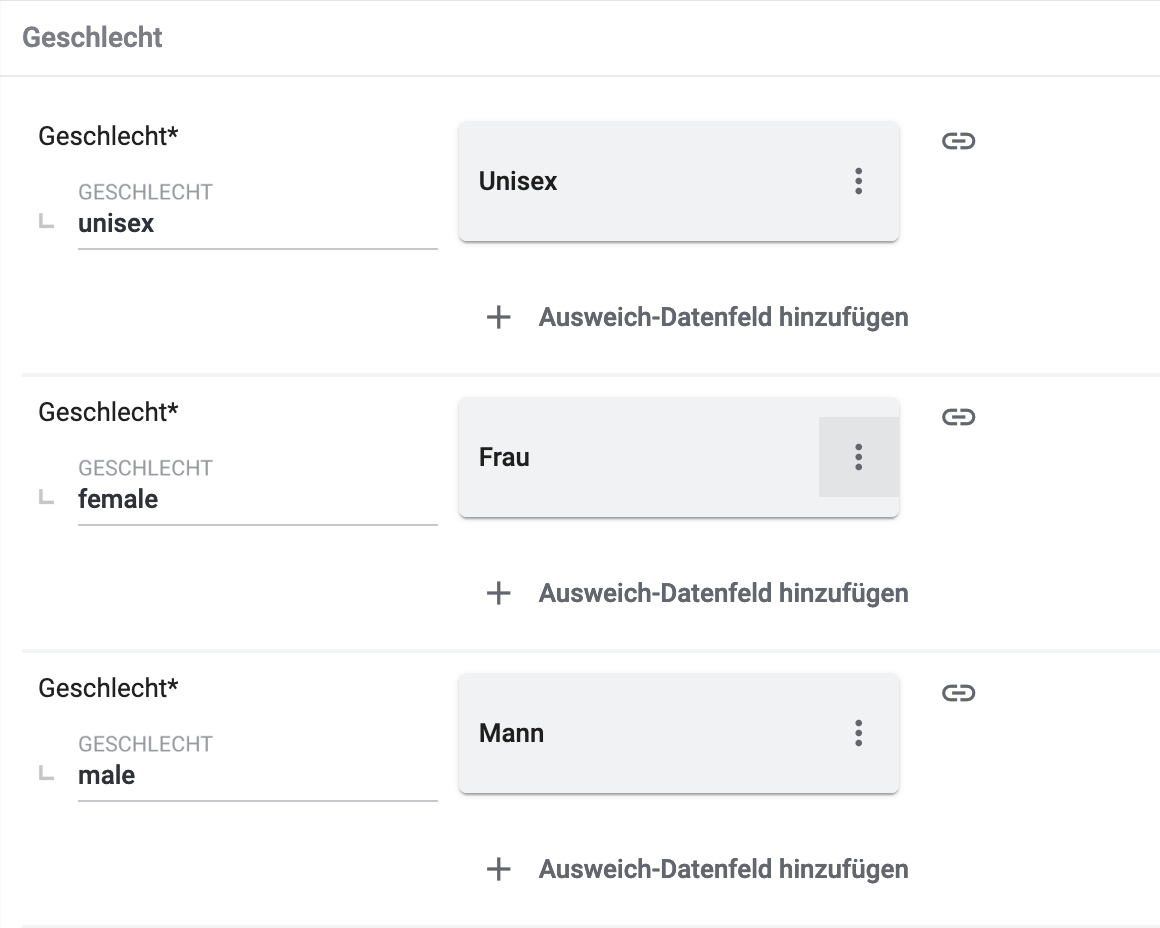Select the Mann data field card
1160x928 pixels.
point(640,733)
